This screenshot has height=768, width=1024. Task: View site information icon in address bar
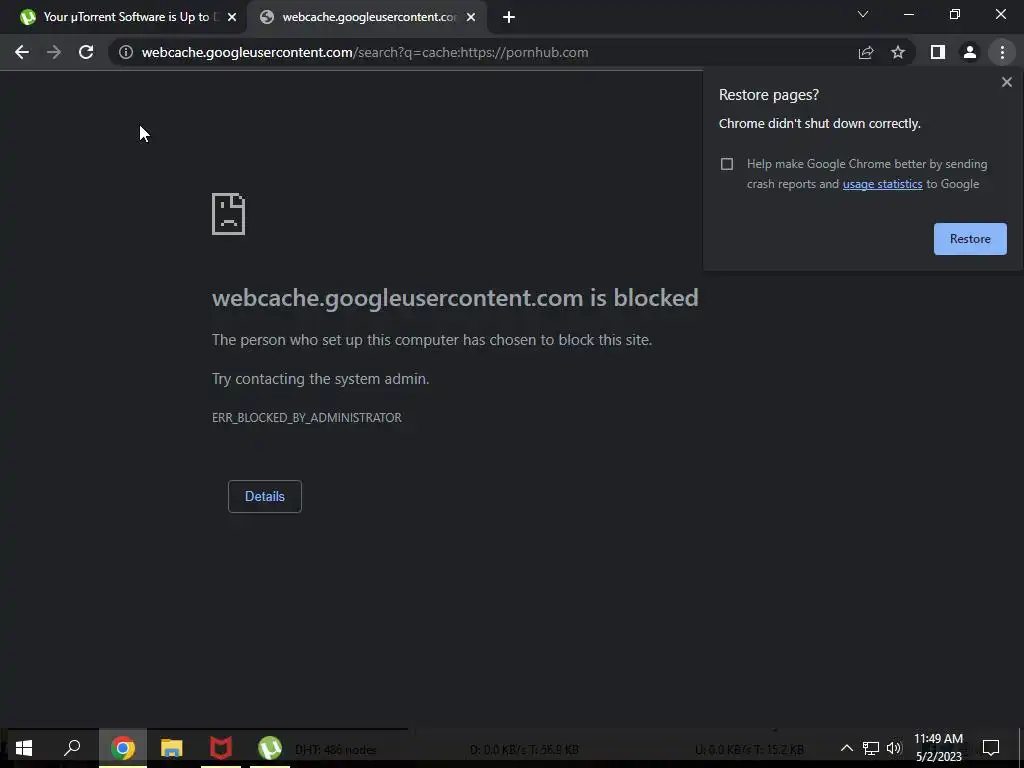(x=125, y=52)
